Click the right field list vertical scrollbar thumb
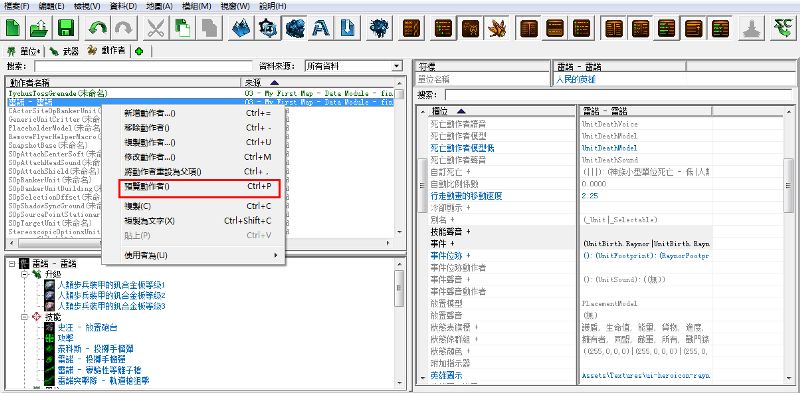The height and width of the screenshot is (393, 800). [x=788, y=185]
